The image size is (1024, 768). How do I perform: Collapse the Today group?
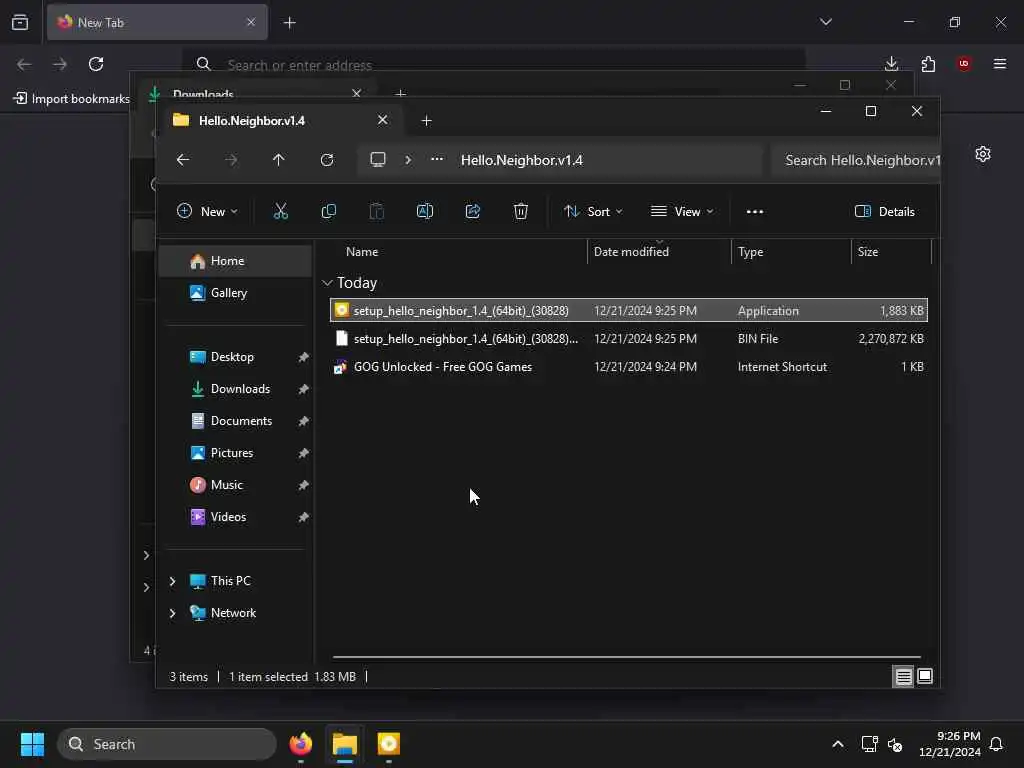[x=327, y=283]
